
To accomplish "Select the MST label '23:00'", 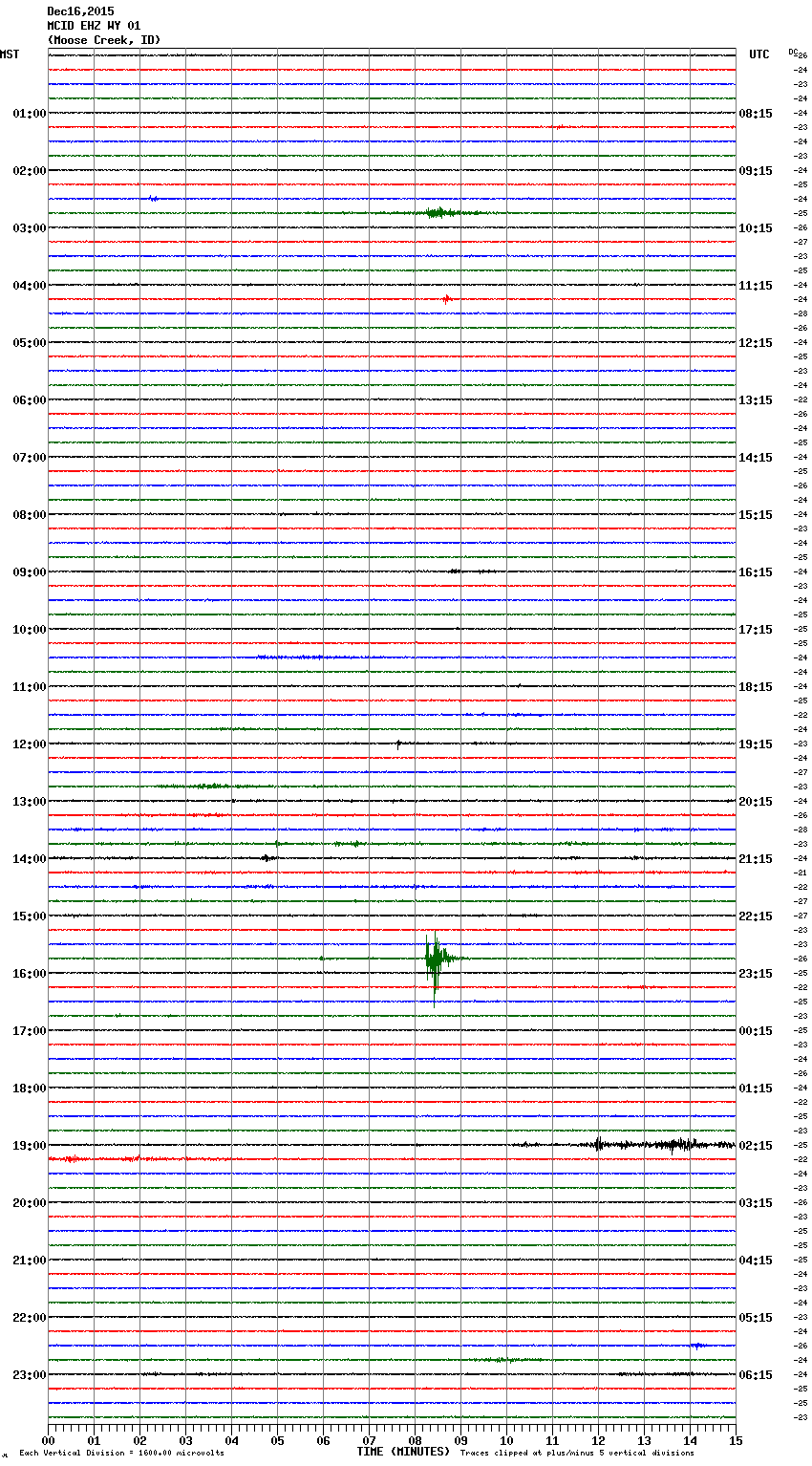I will pyautogui.click(x=29, y=1375).
